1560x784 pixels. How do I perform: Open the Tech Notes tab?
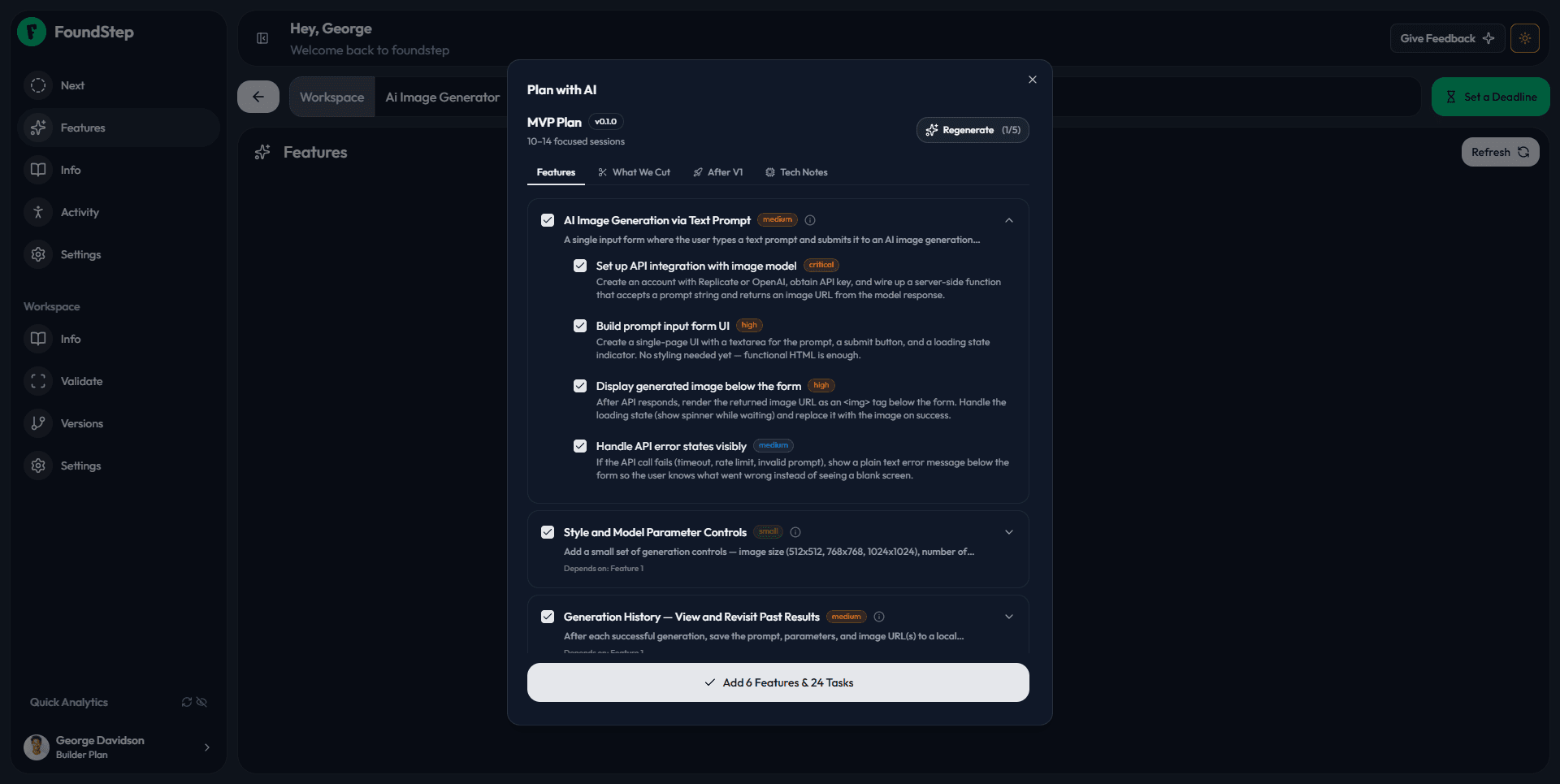pos(803,171)
